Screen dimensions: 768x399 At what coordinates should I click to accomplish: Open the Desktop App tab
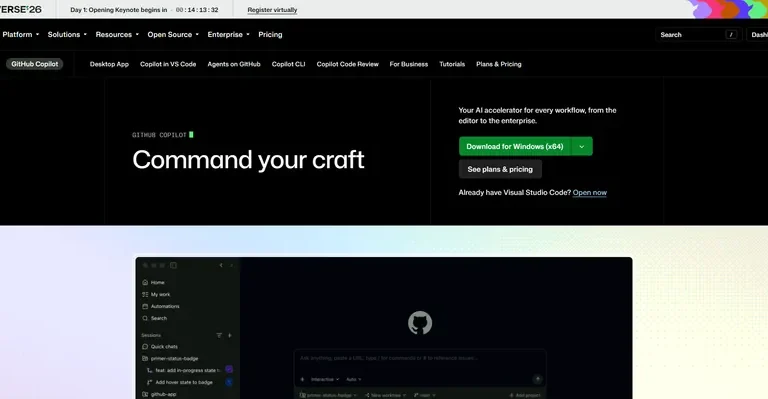click(109, 64)
